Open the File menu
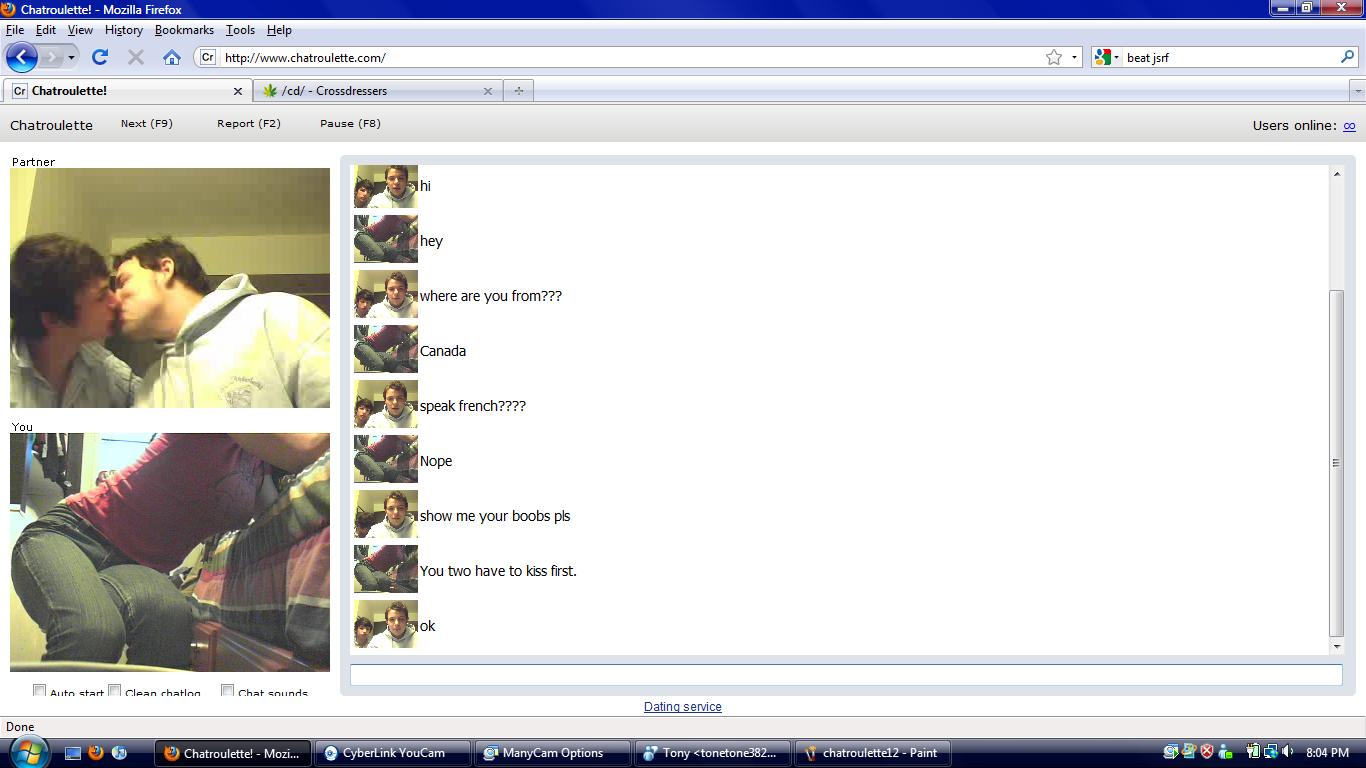Image resolution: width=1366 pixels, height=768 pixels. pos(15,30)
